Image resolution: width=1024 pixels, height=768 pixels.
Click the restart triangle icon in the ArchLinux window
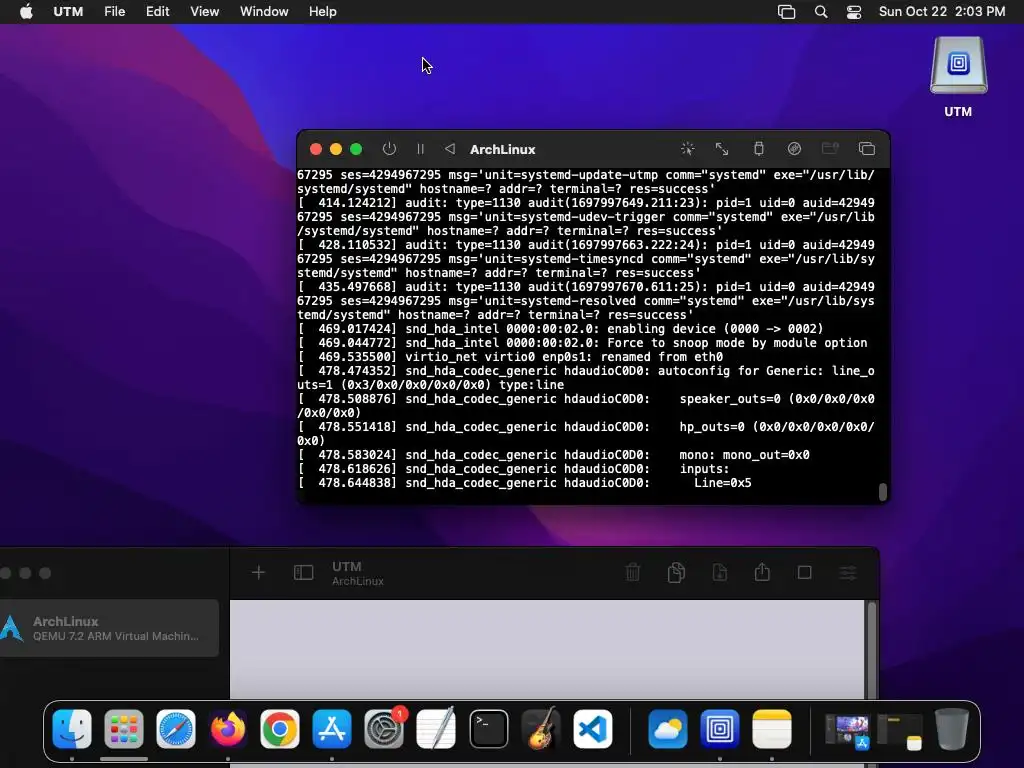[450, 149]
